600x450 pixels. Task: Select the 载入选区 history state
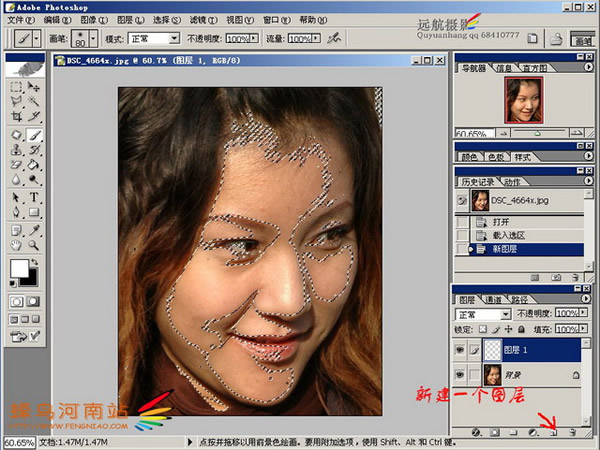click(519, 235)
